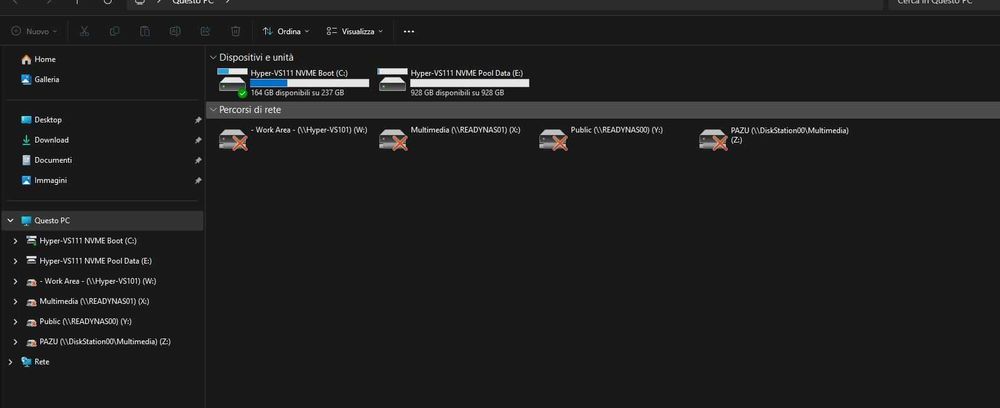Expand PAZU (Z:) in sidebar tree

tap(15, 342)
